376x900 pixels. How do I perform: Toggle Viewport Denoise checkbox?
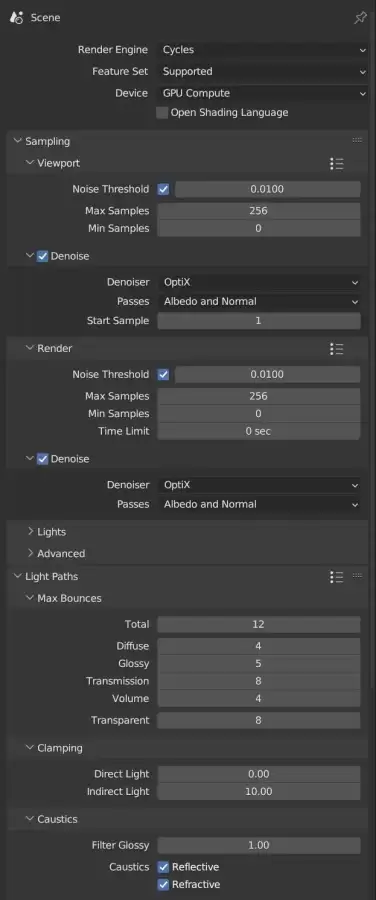coord(42,257)
